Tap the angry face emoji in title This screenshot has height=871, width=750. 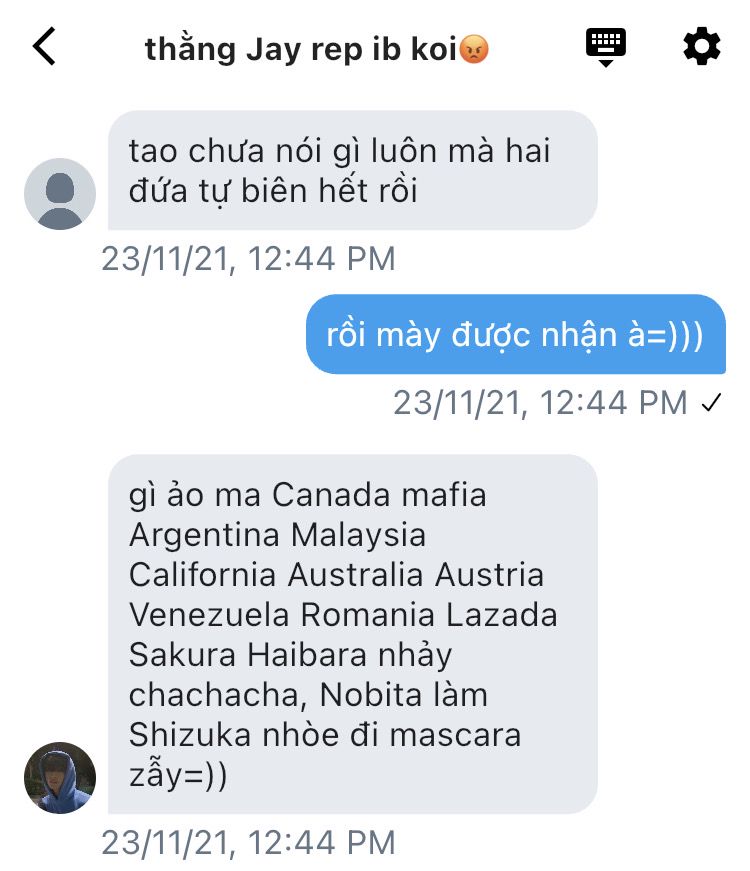[x=474, y=49]
